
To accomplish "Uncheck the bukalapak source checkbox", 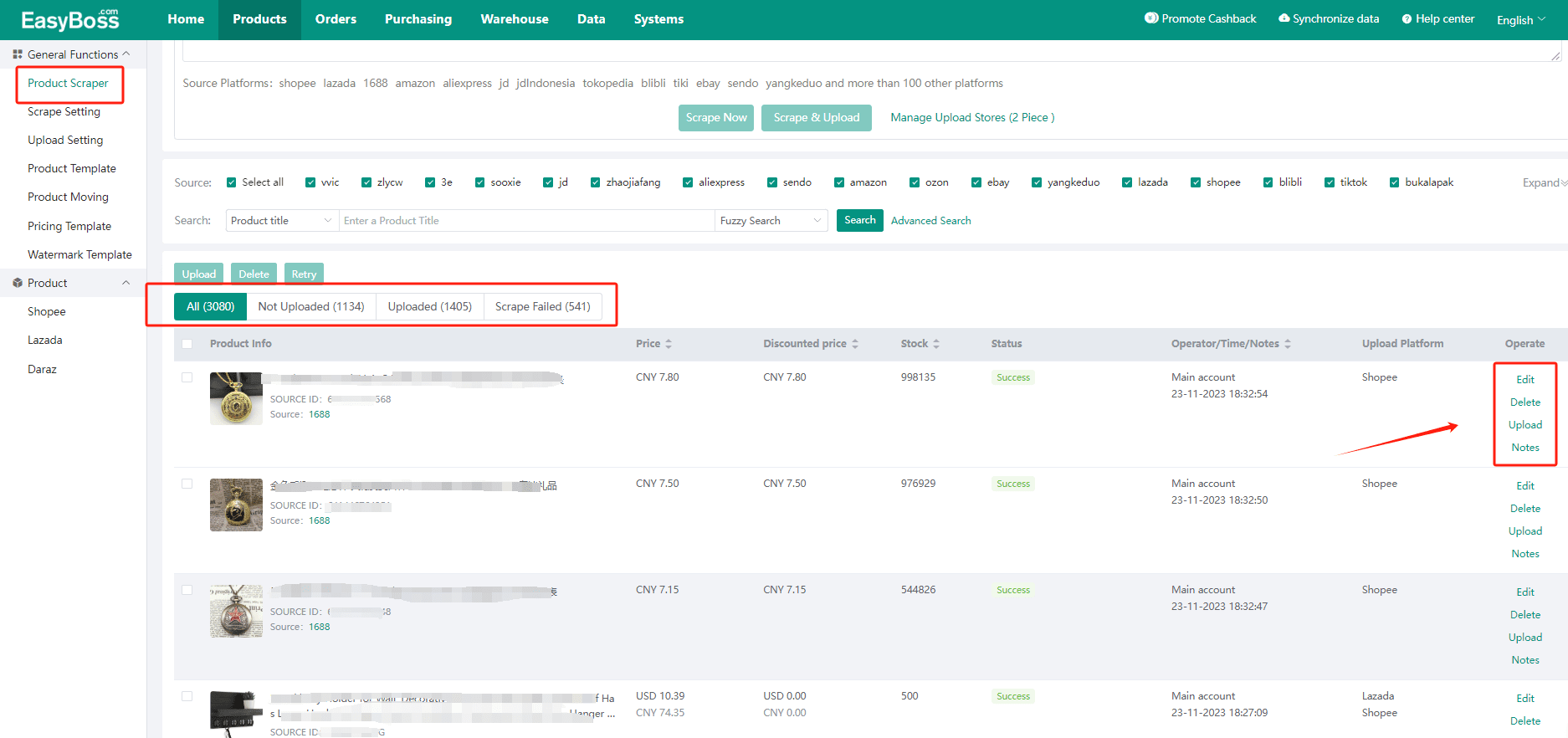I will pyautogui.click(x=1395, y=182).
